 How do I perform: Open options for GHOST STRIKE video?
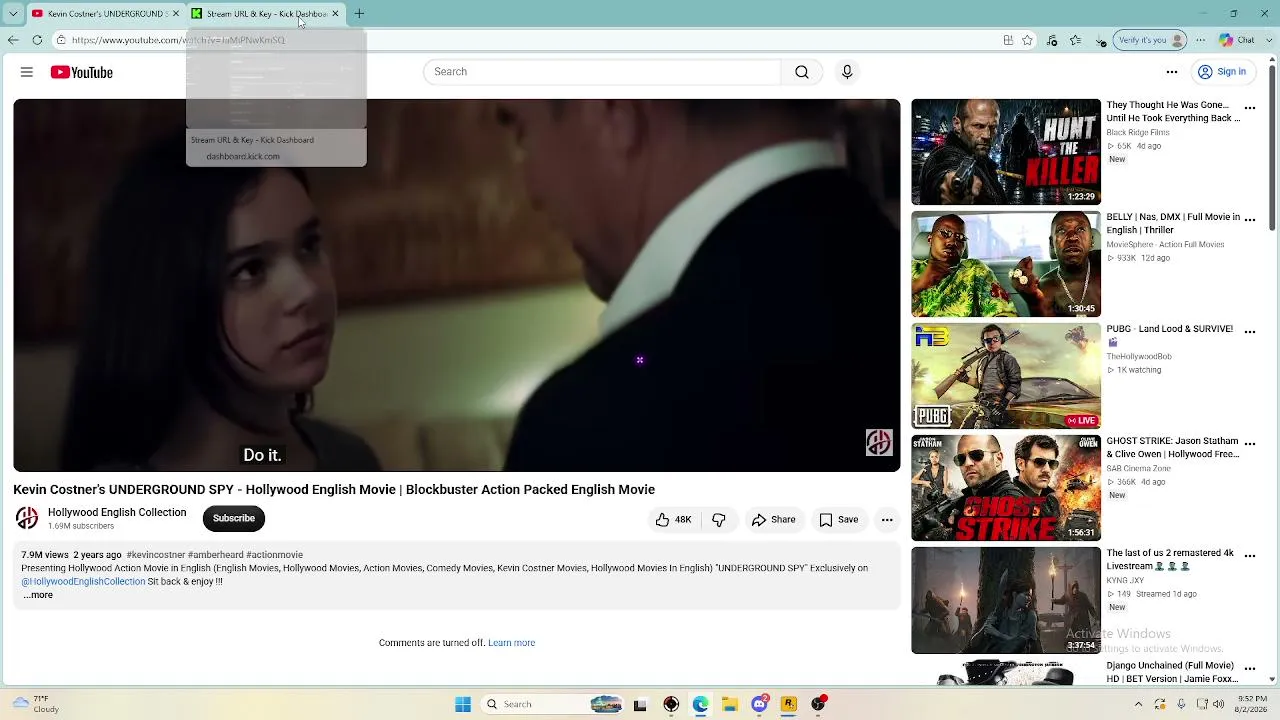click(x=1250, y=443)
